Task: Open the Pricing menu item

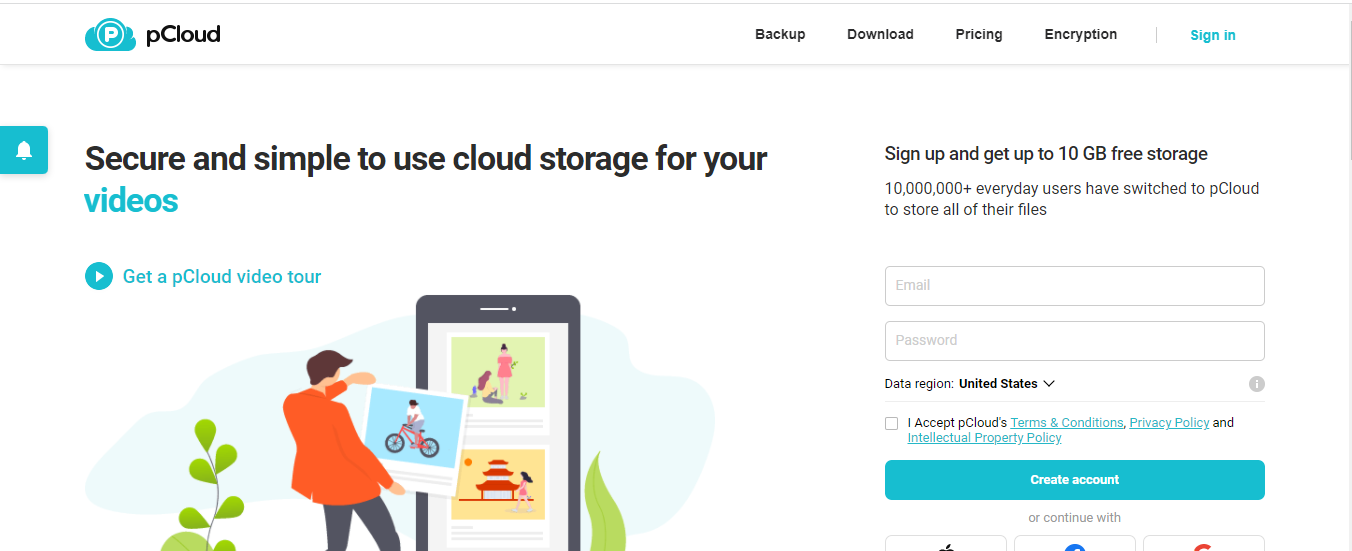Action: click(x=979, y=34)
